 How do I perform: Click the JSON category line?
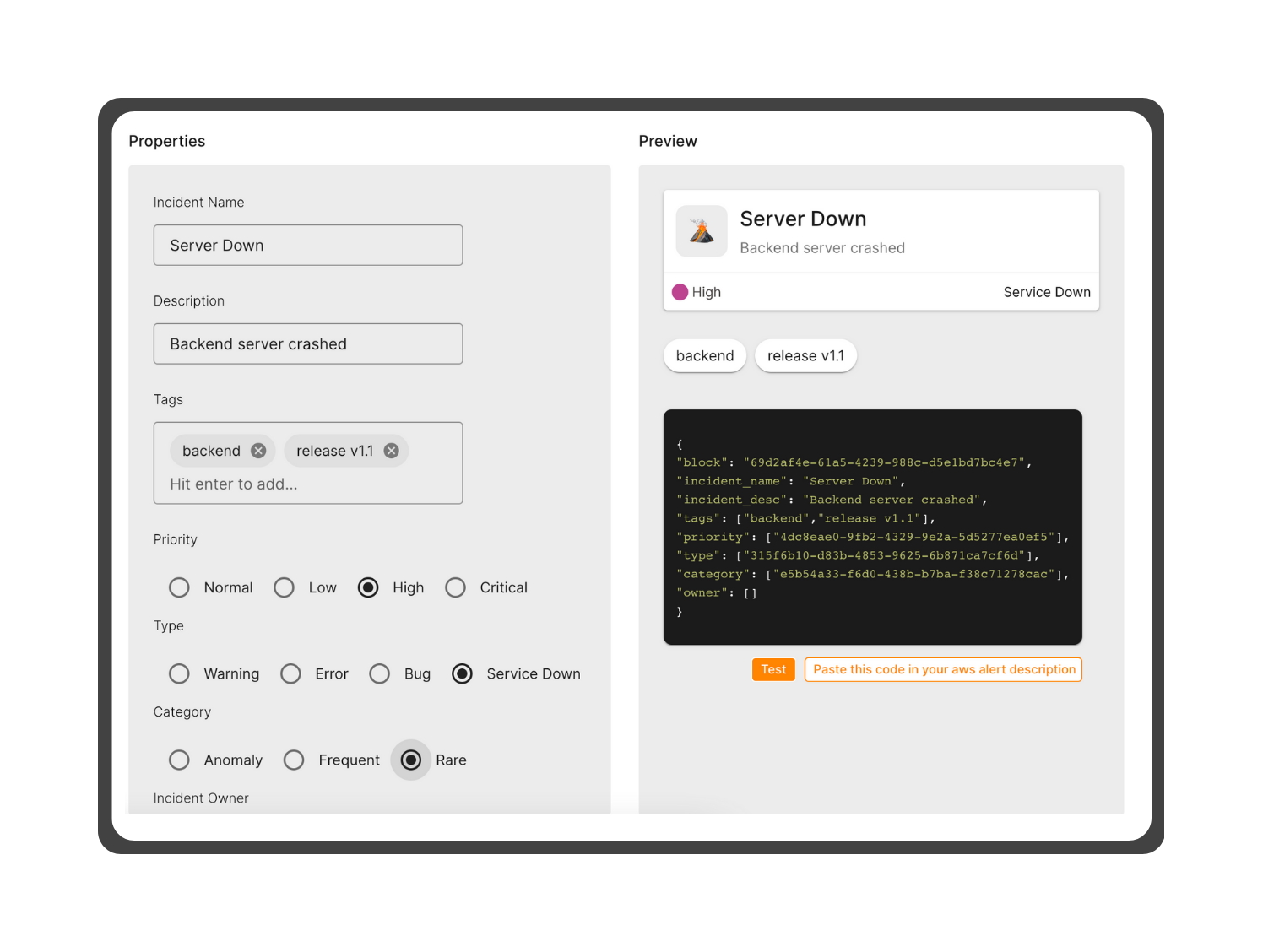point(872,574)
